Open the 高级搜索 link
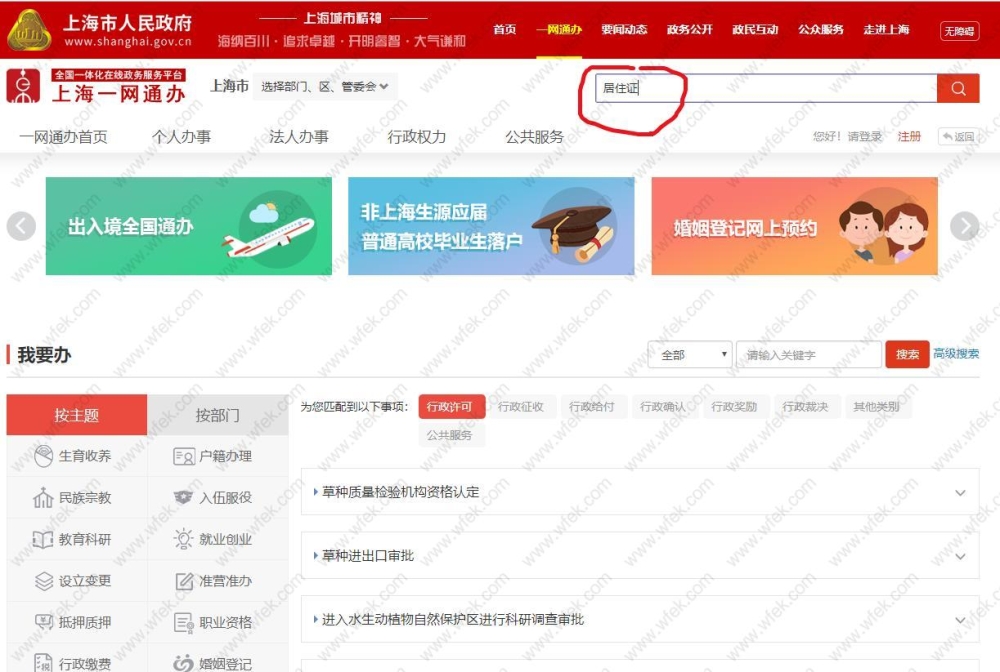 click(956, 354)
